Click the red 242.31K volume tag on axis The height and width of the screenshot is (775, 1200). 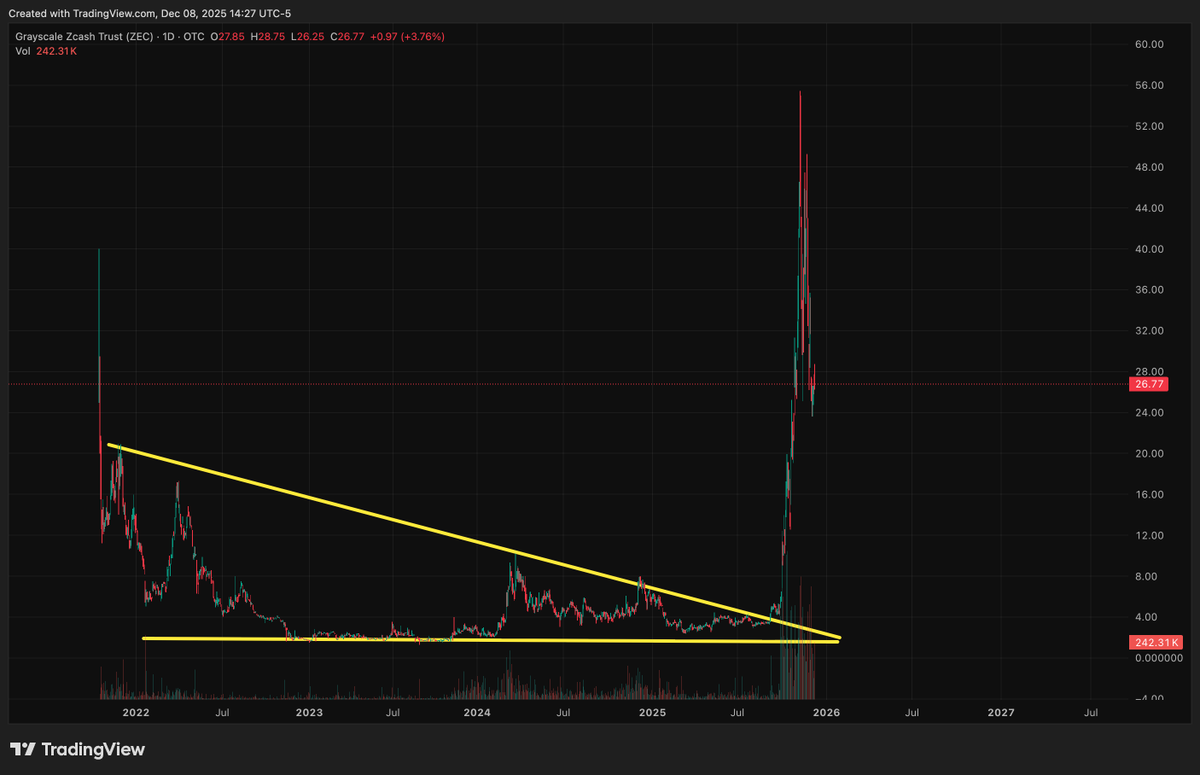[1156, 642]
